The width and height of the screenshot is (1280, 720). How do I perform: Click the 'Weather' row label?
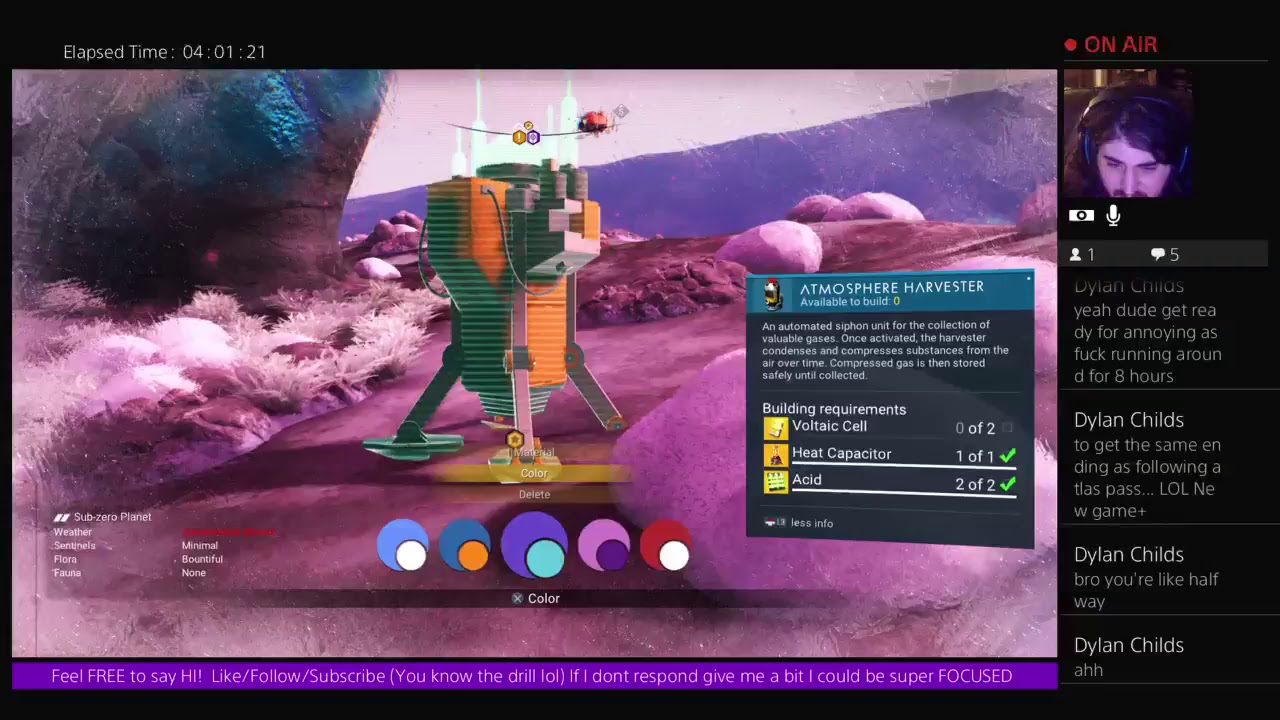72,532
